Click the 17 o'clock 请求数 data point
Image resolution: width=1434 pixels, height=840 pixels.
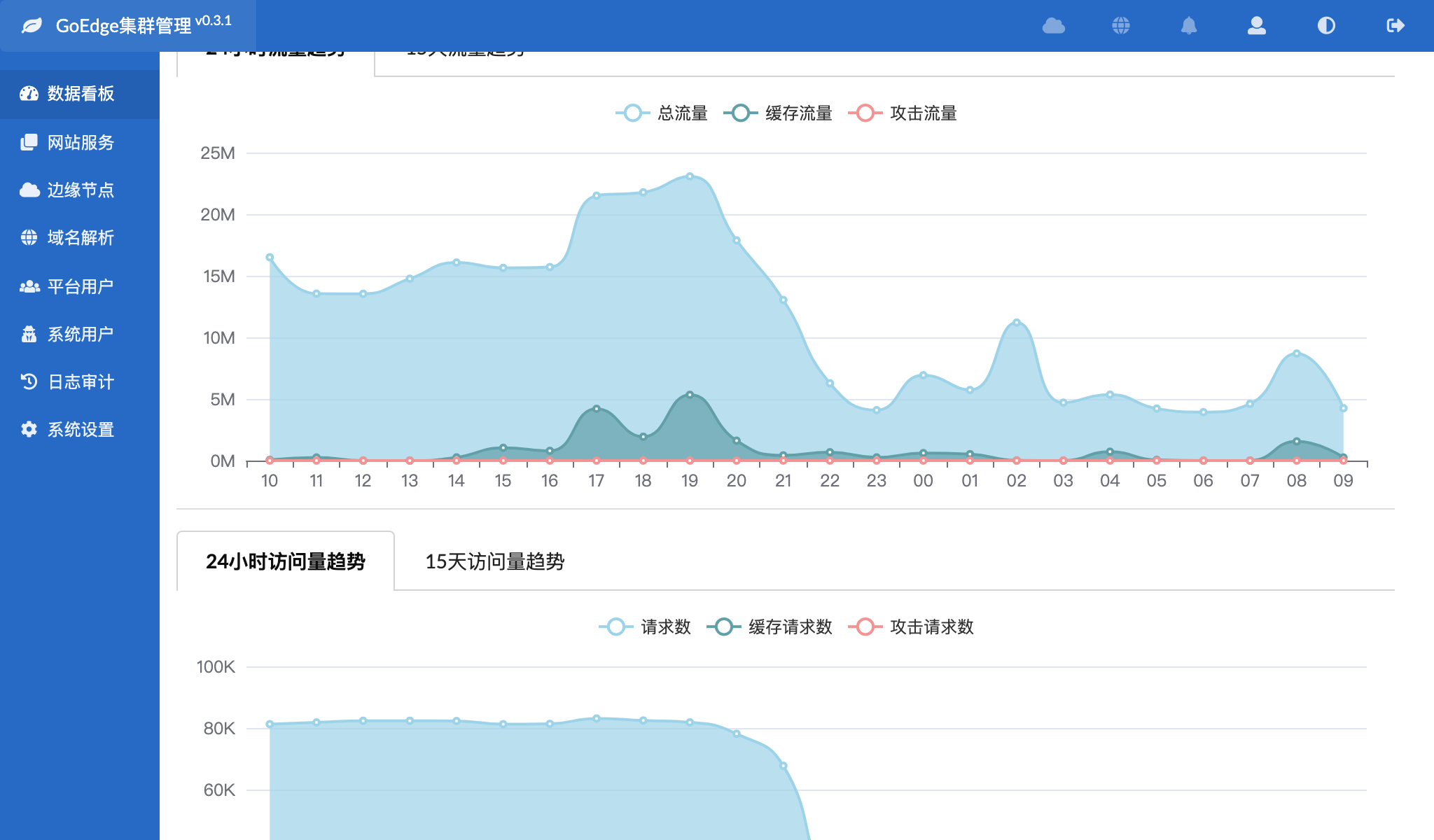point(597,718)
